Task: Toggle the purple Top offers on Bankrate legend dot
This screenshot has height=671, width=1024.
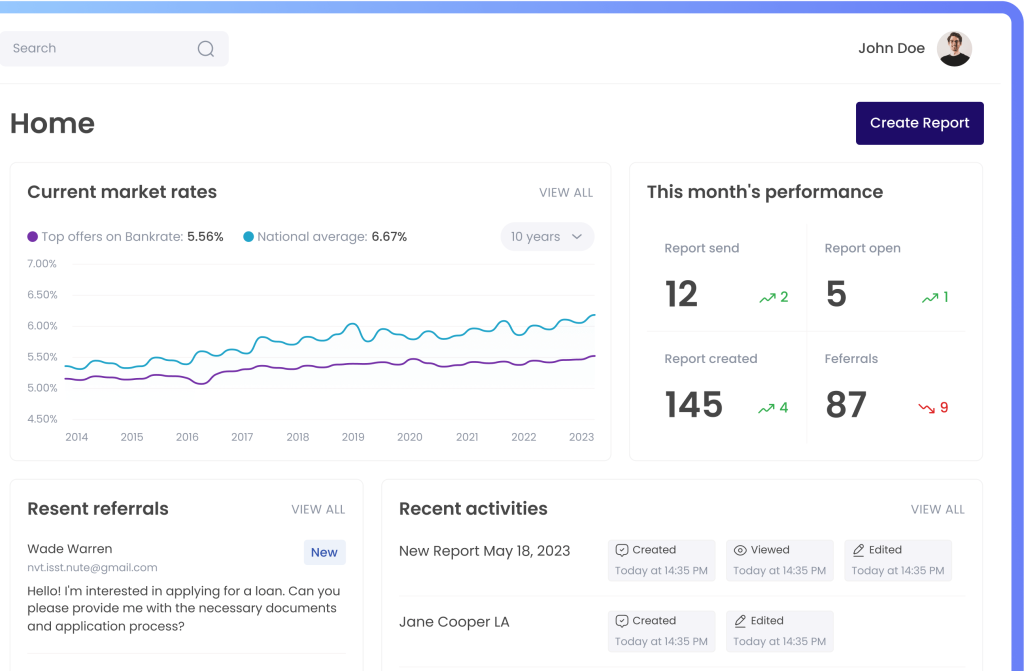Action: click(33, 237)
